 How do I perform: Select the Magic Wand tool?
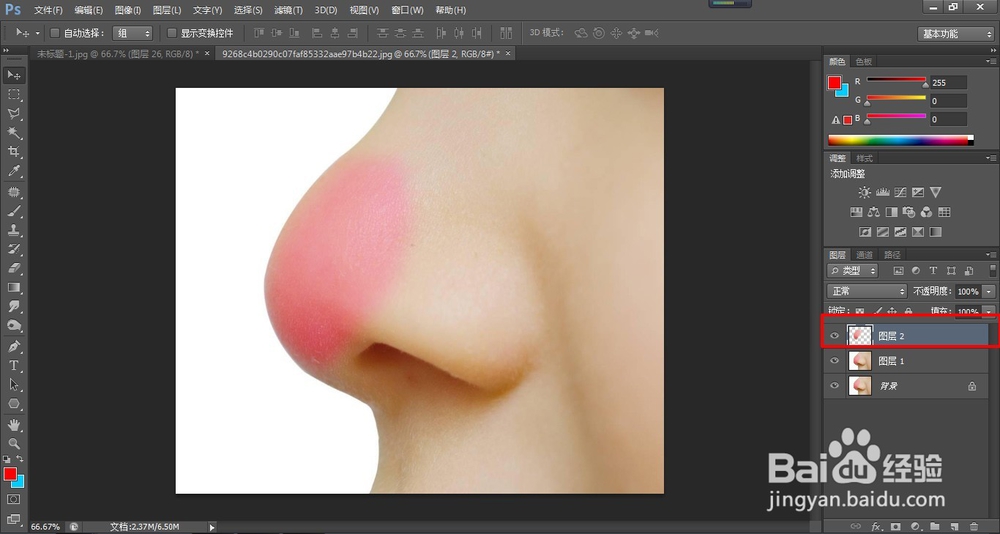click(14, 133)
